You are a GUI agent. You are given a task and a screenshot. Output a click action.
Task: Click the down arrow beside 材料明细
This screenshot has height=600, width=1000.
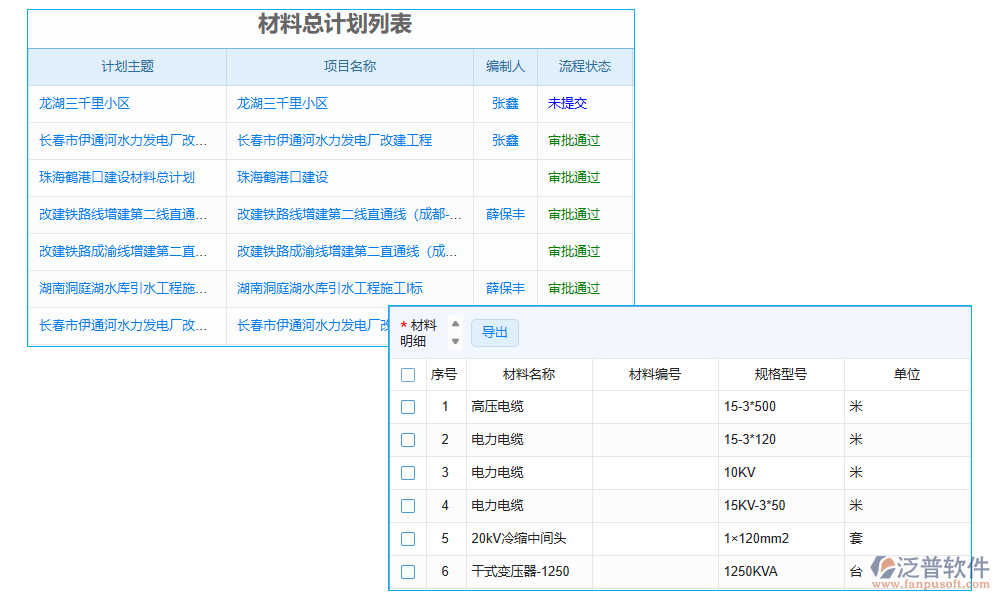(x=454, y=340)
